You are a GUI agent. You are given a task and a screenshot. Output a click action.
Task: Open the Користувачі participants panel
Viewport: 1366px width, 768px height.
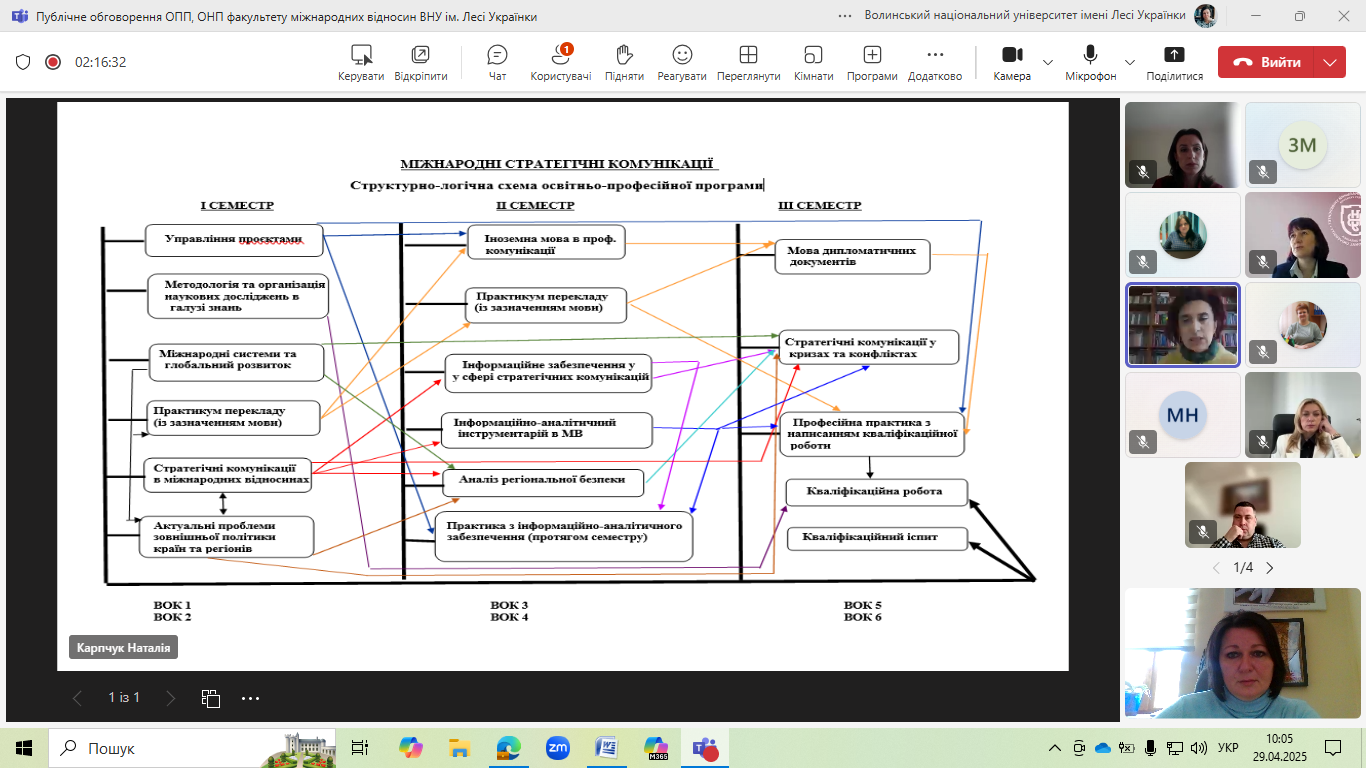click(560, 62)
